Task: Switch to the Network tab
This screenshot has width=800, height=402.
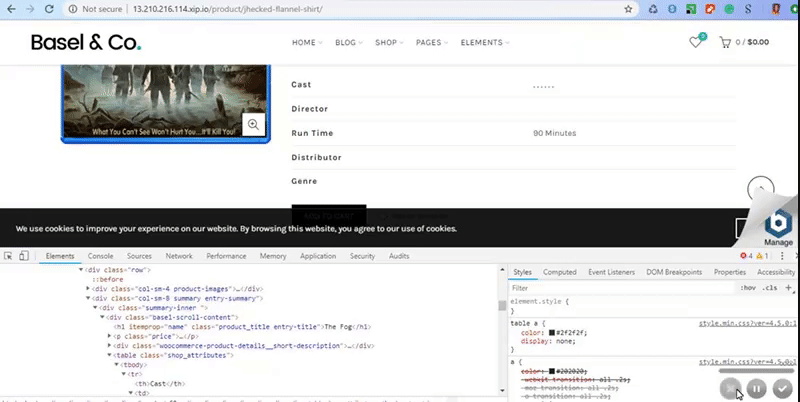Action: click(x=179, y=256)
